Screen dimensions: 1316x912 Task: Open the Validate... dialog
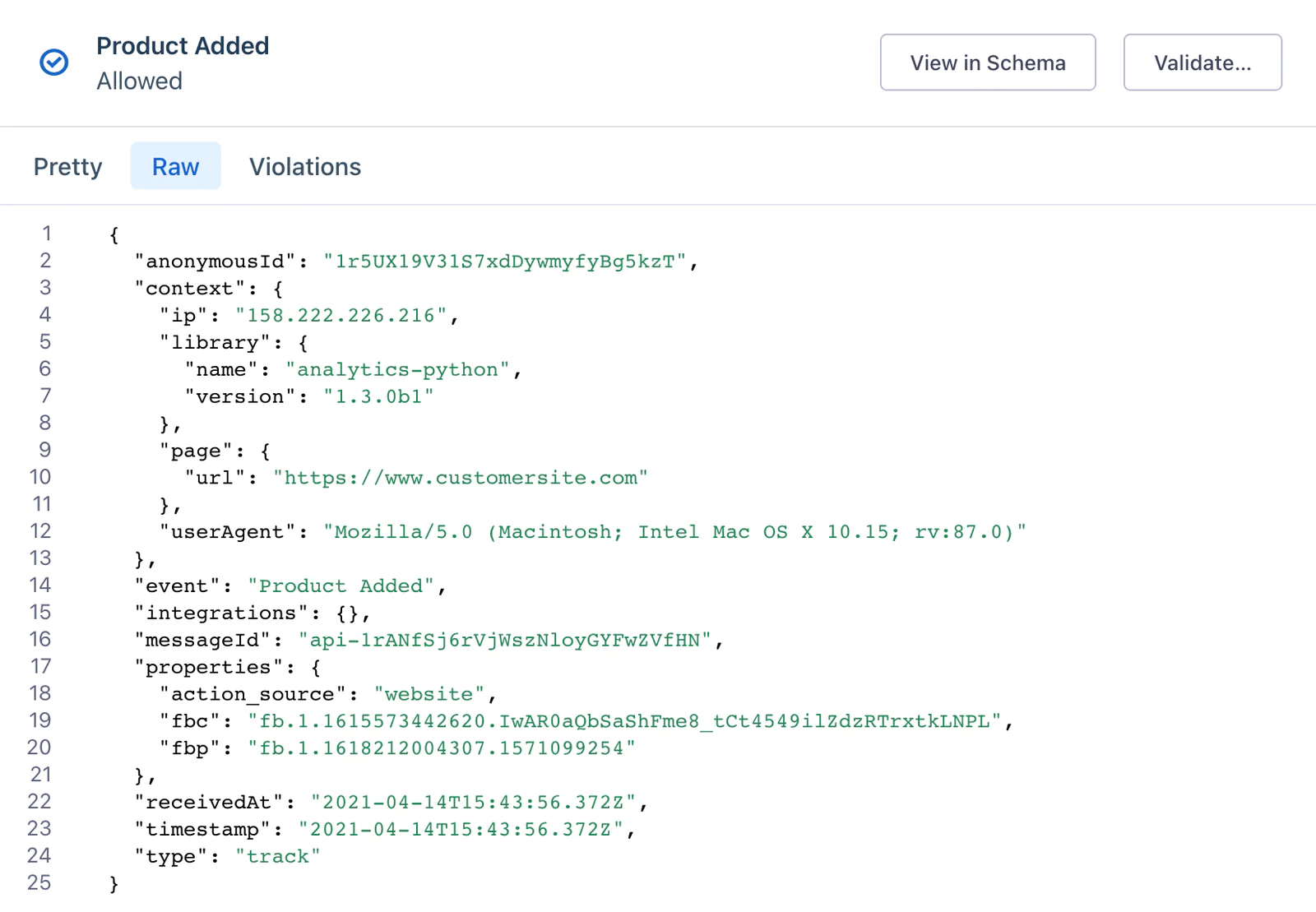(1202, 62)
